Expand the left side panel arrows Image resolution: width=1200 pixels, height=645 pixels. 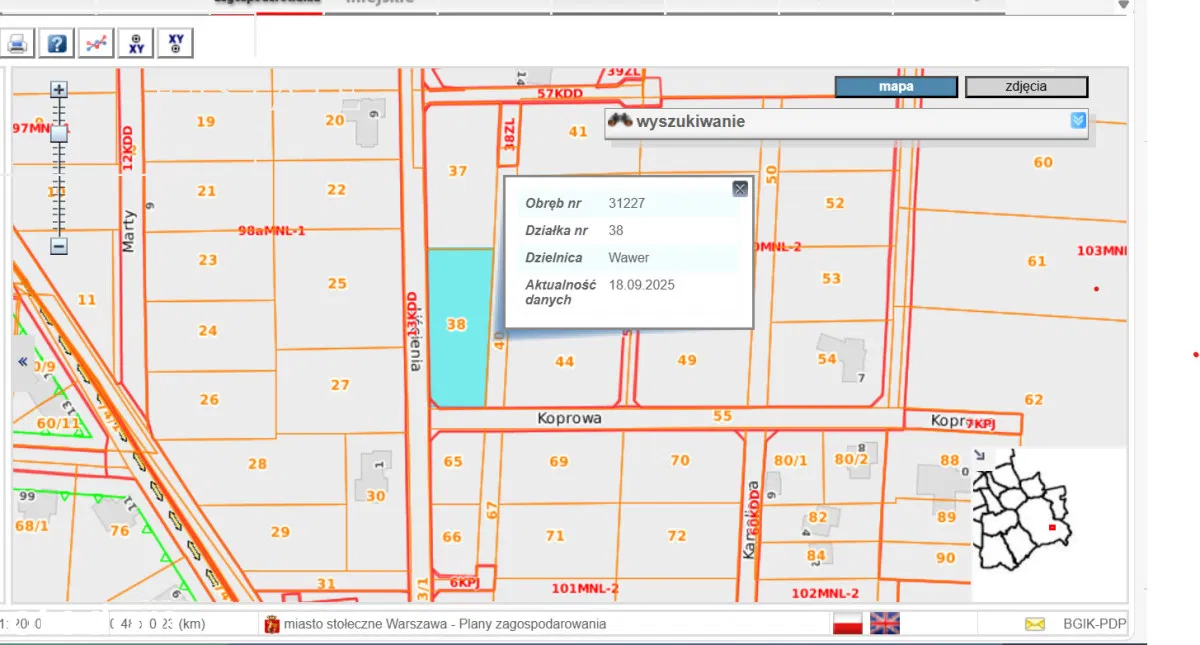(x=22, y=362)
